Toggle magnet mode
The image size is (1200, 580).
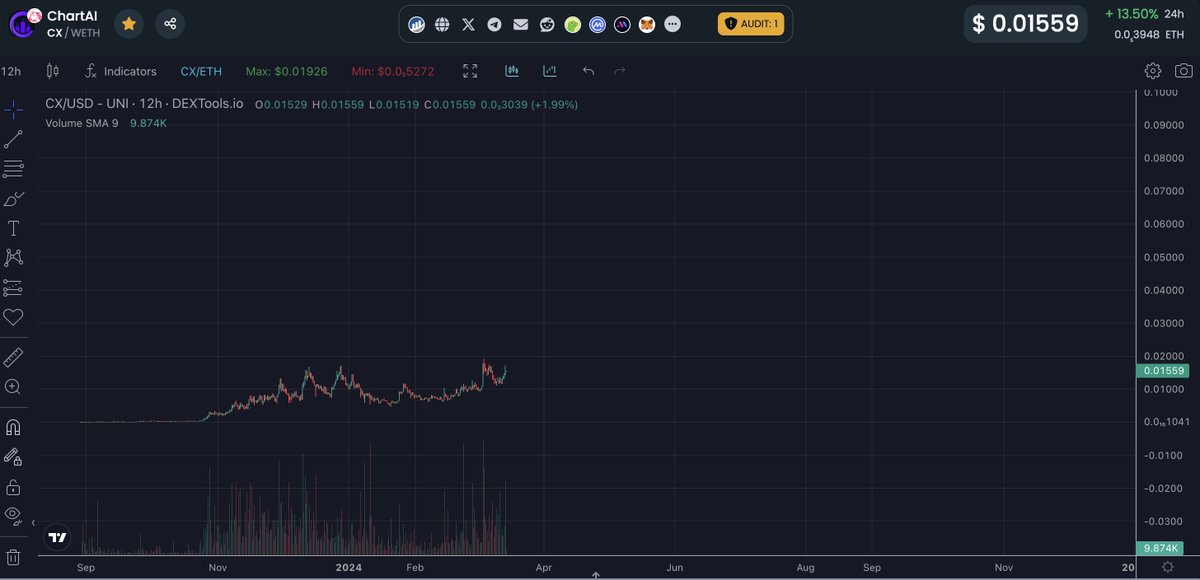(x=13, y=427)
